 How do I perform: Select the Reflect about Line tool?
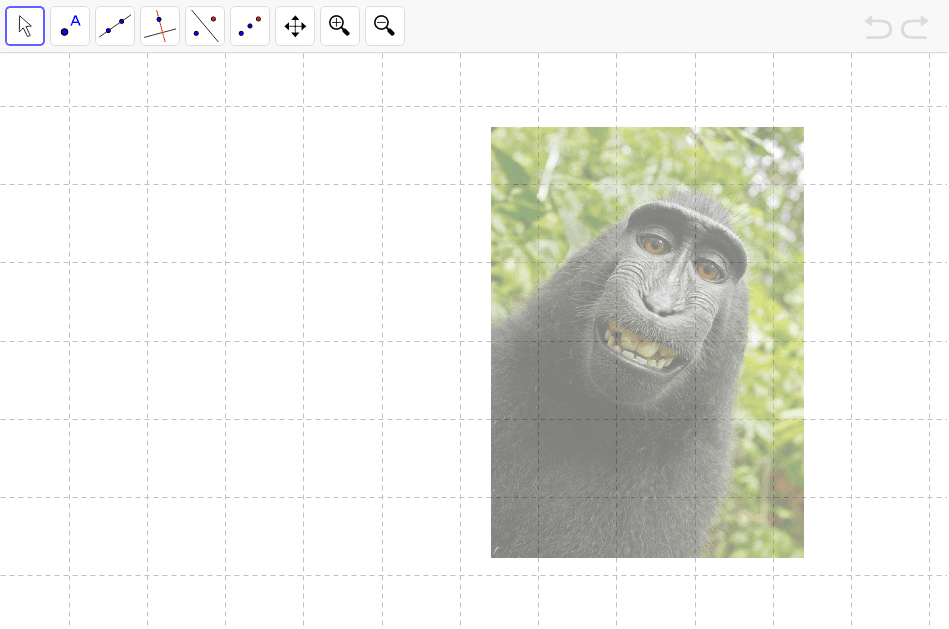coord(205,26)
